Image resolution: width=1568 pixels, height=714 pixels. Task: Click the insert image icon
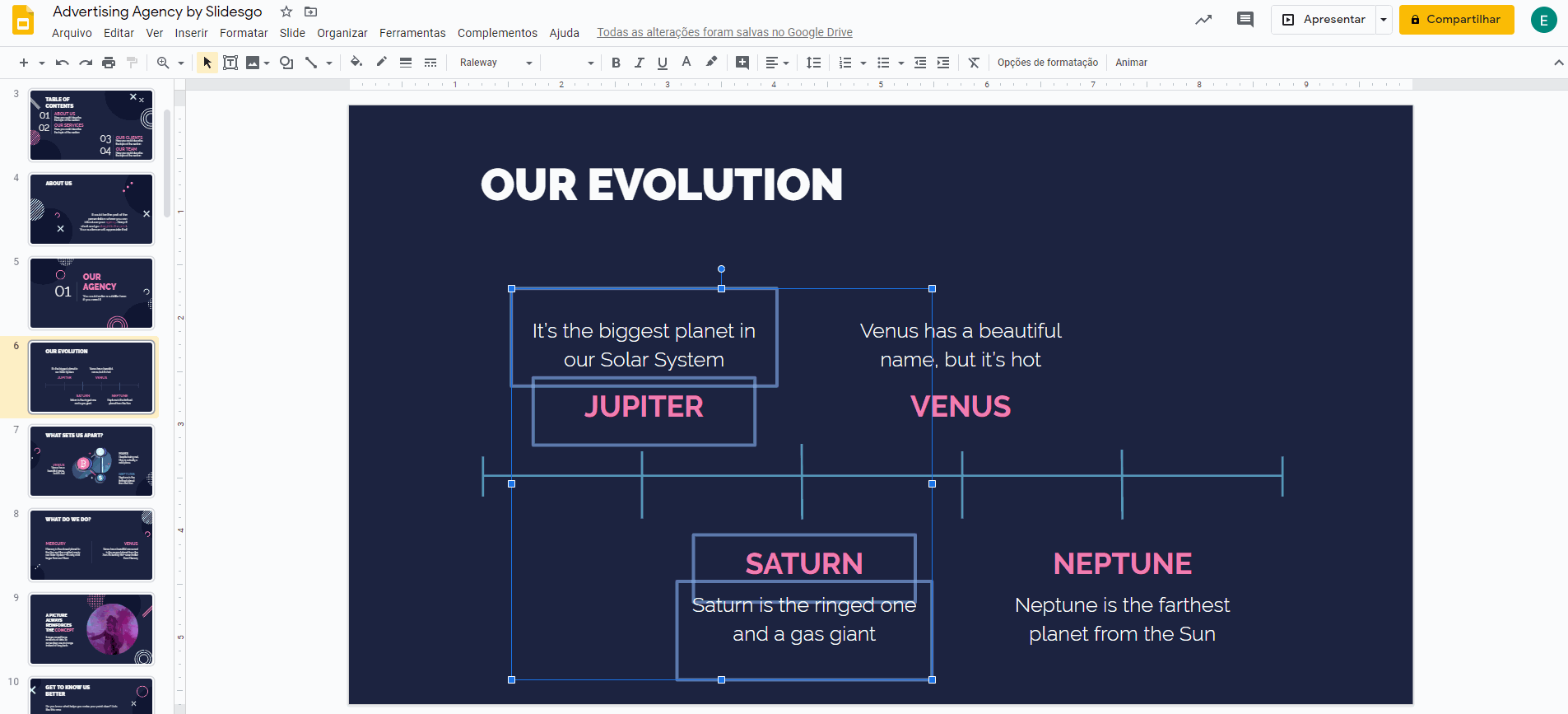[253, 63]
